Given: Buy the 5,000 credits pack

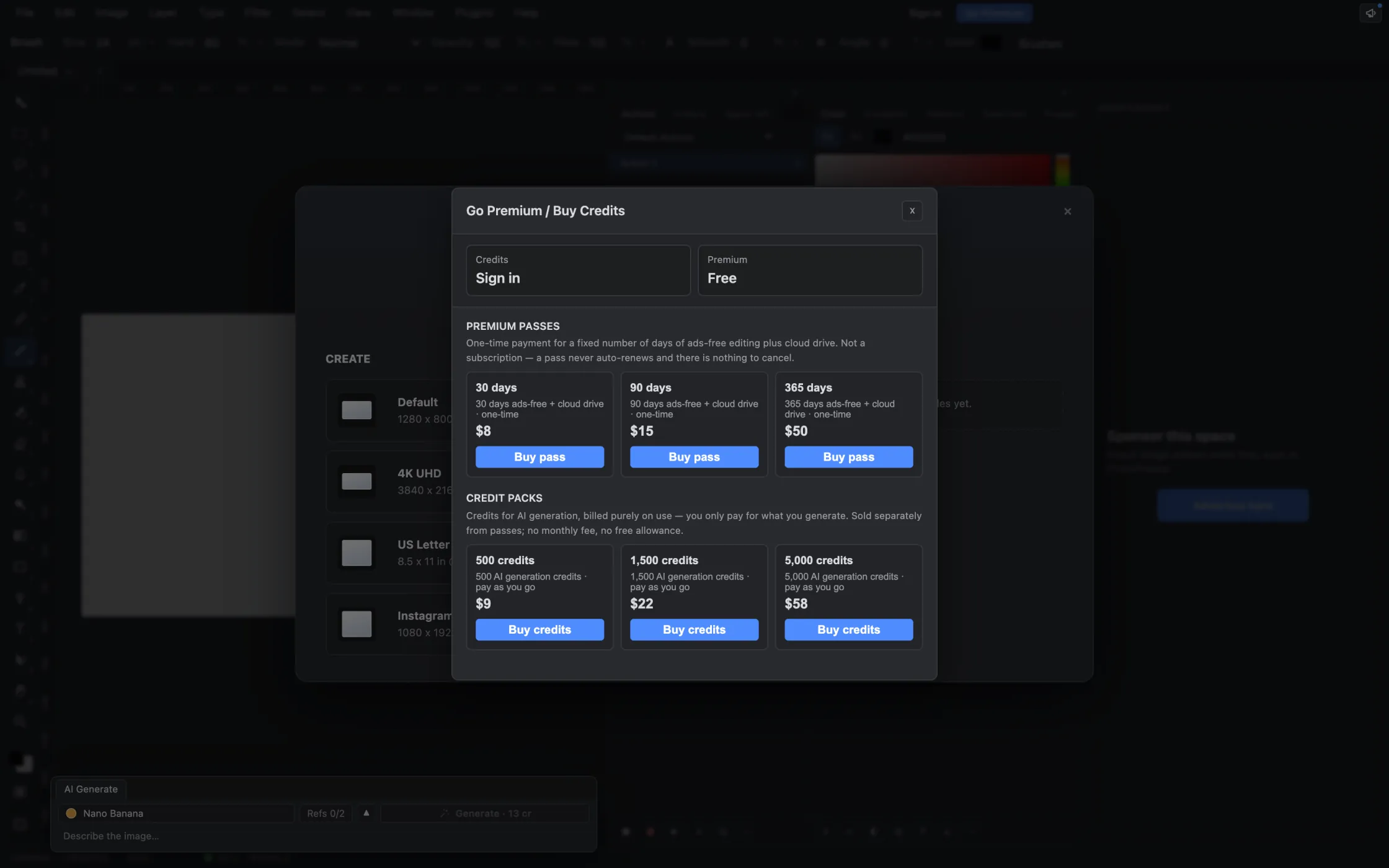Looking at the screenshot, I should tap(848, 629).
